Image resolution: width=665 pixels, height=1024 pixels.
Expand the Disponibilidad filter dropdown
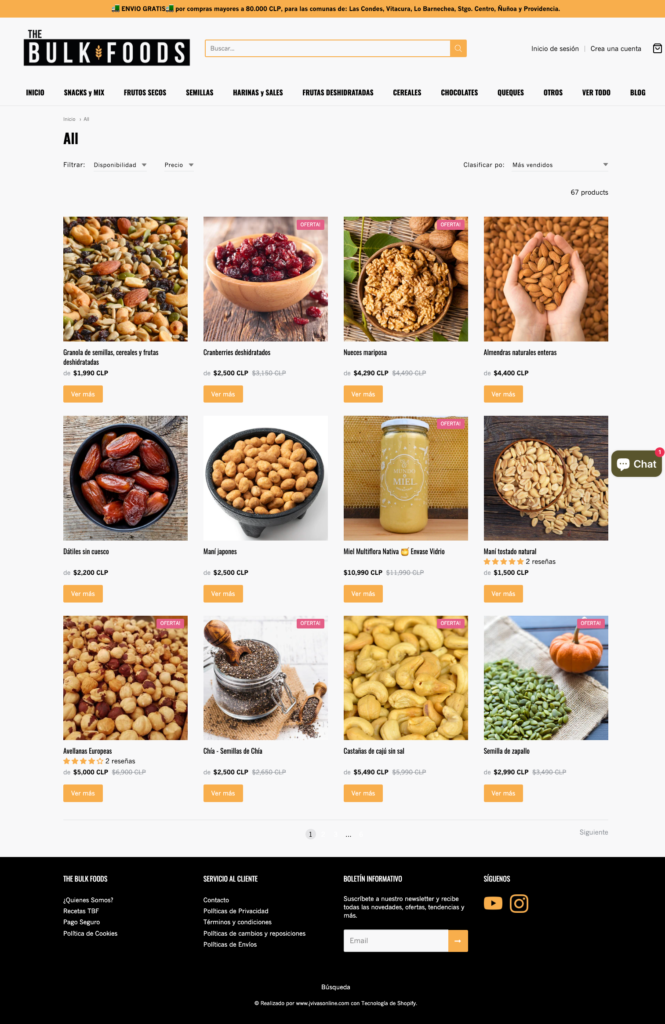(120, 165)
